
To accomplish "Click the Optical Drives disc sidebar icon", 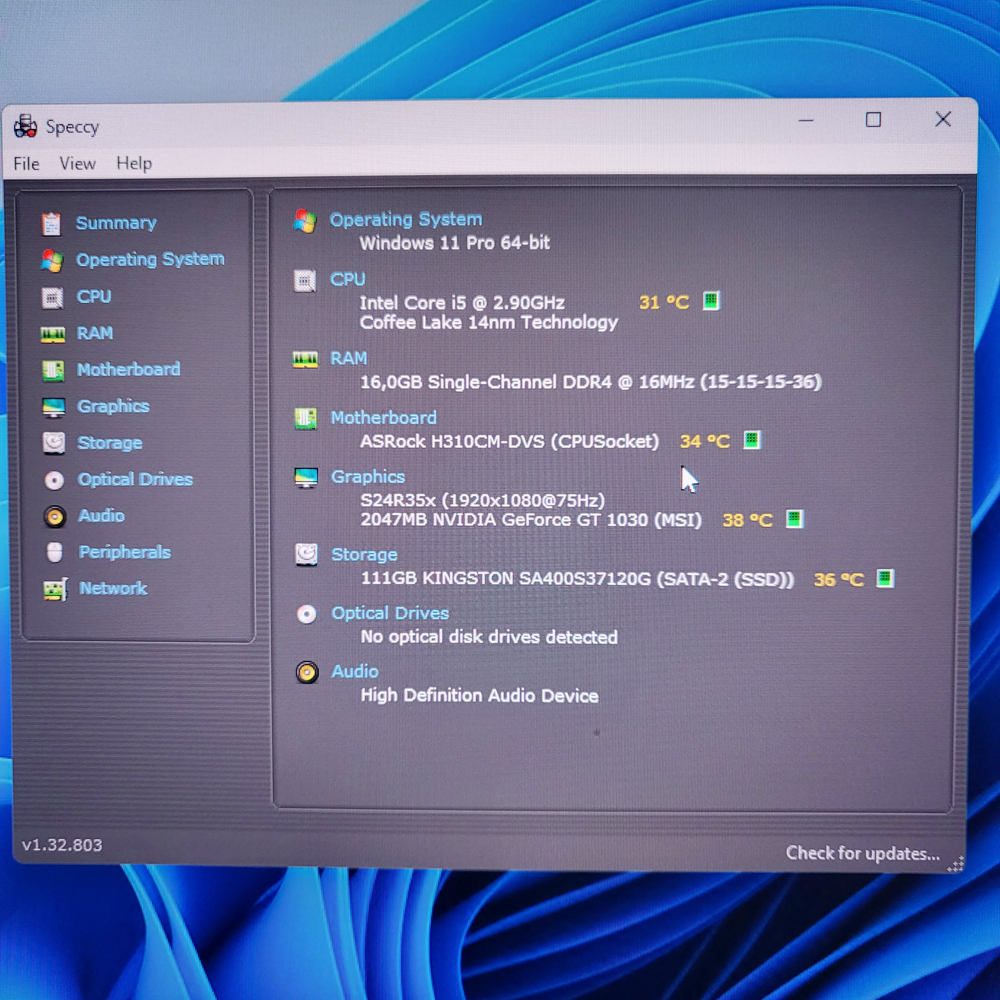I will [x=54, y=480].
